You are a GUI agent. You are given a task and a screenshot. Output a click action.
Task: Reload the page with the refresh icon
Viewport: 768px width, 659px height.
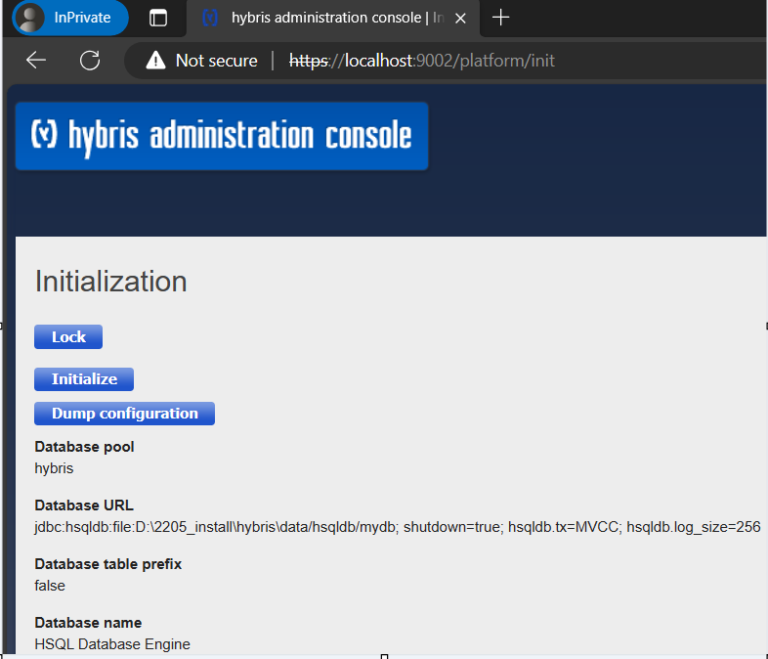pos(90,61)
